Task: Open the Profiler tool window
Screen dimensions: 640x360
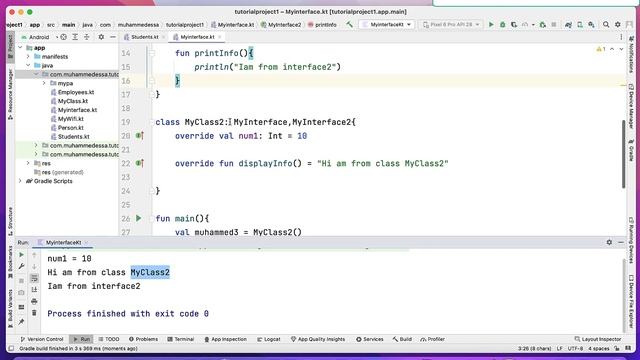Action: coord(433,339)
